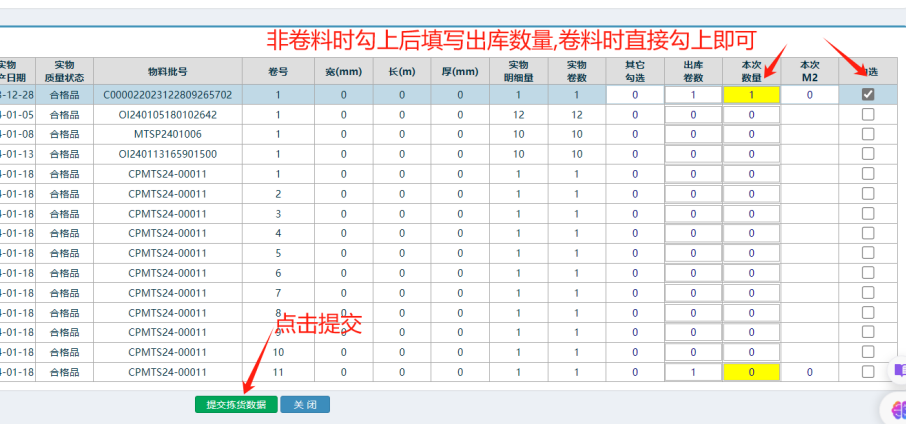Uncheck the selected checkbox in first row
Viewport: 906px width, 425px height.
pos(867,95)
